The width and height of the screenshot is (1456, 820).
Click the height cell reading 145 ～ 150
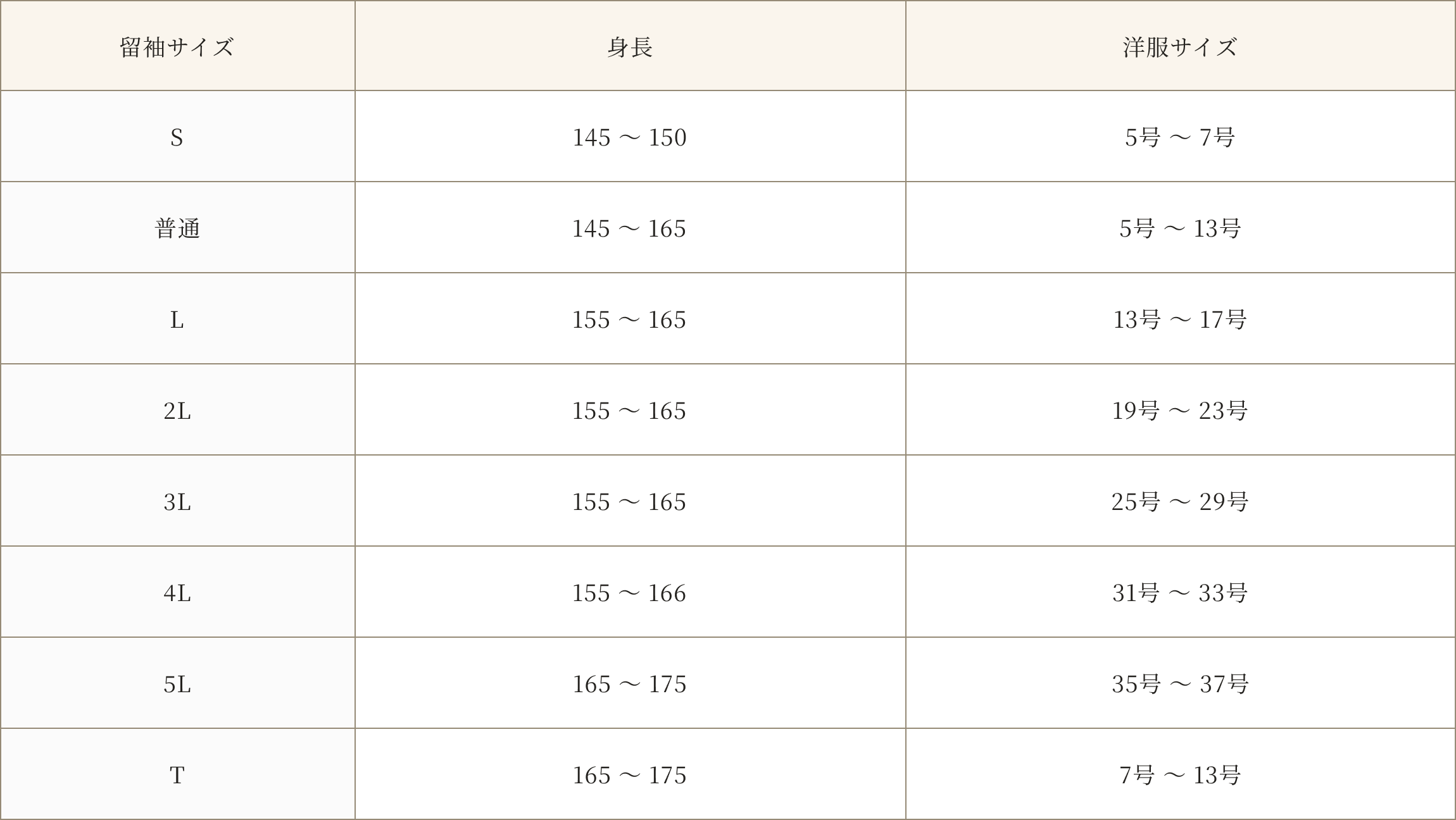[631, 137]
